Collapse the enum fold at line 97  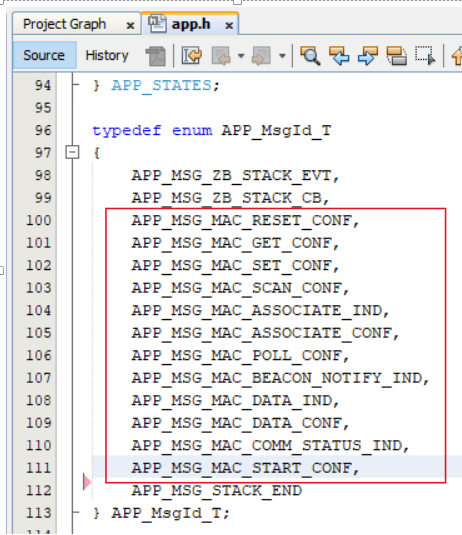coord(72,152)
